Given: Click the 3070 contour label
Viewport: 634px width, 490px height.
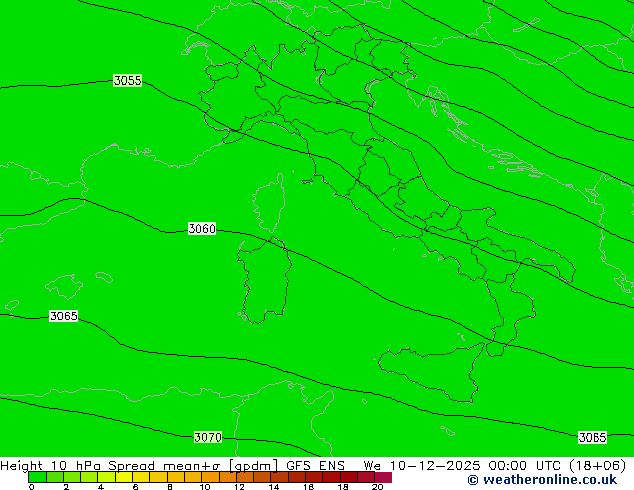Looking at the screenshot, I should click(x=208, y=437).
